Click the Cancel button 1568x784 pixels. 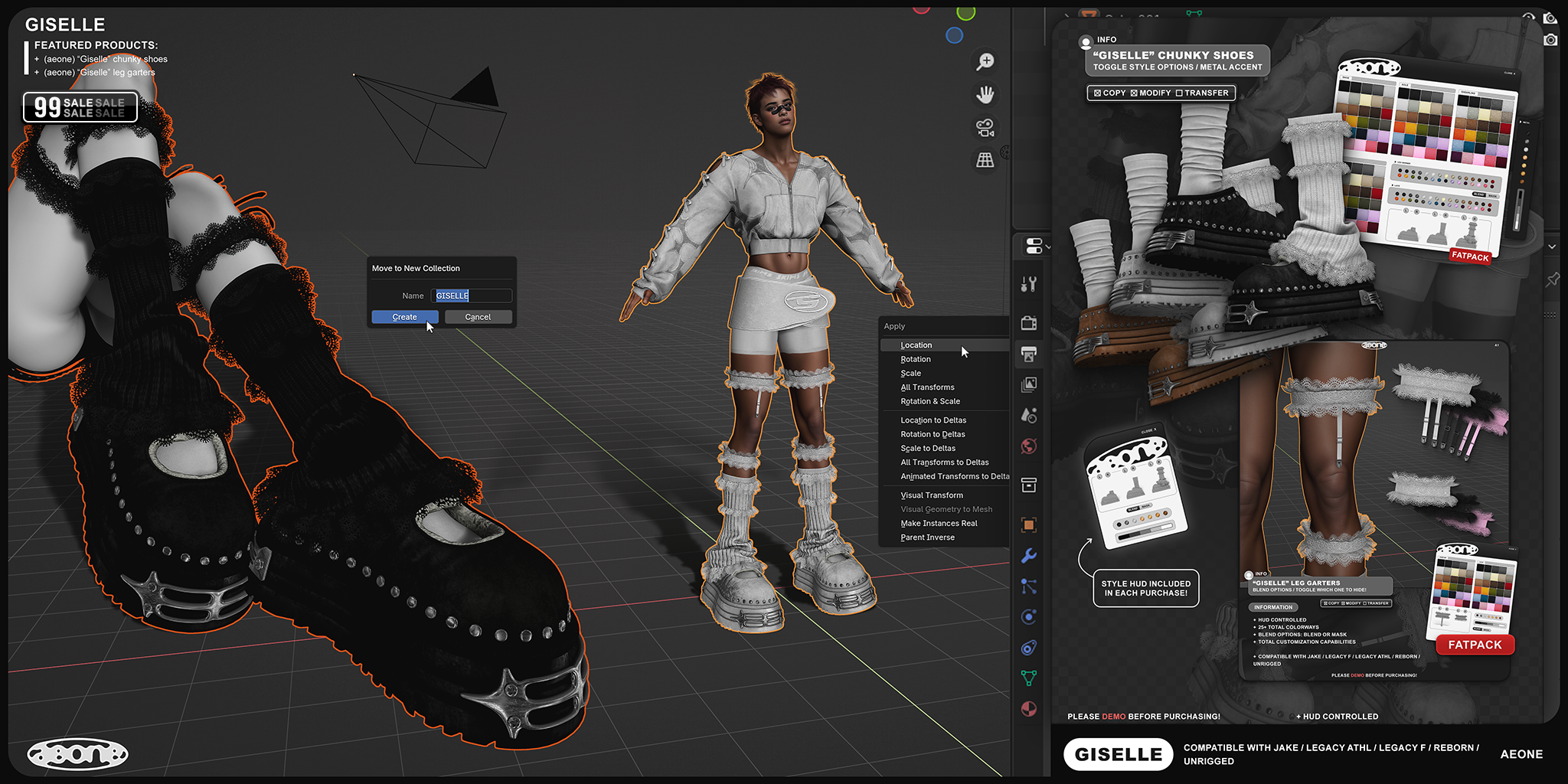(478, 317)
